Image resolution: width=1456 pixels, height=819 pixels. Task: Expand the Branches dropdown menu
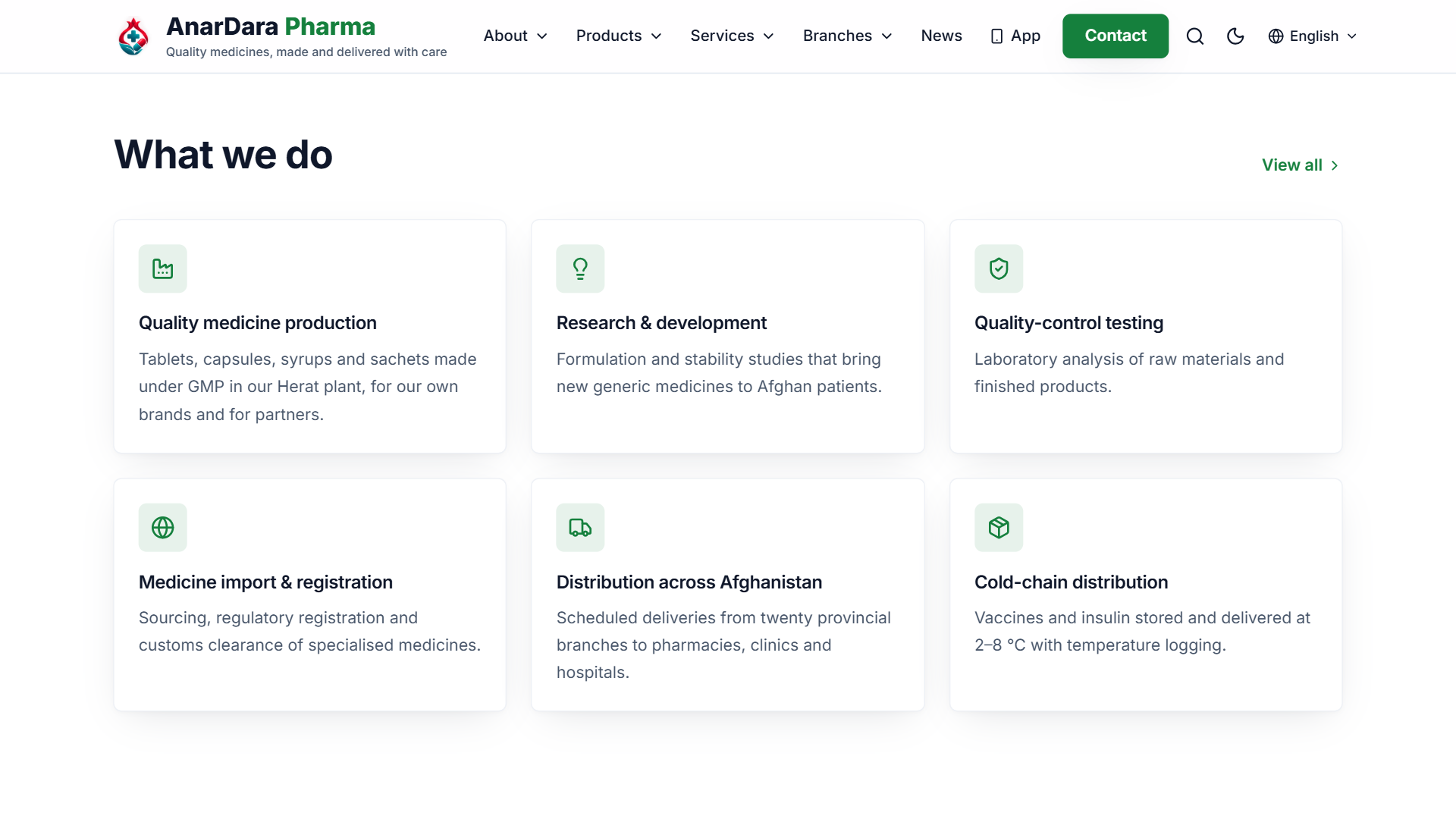coord(847,36)
